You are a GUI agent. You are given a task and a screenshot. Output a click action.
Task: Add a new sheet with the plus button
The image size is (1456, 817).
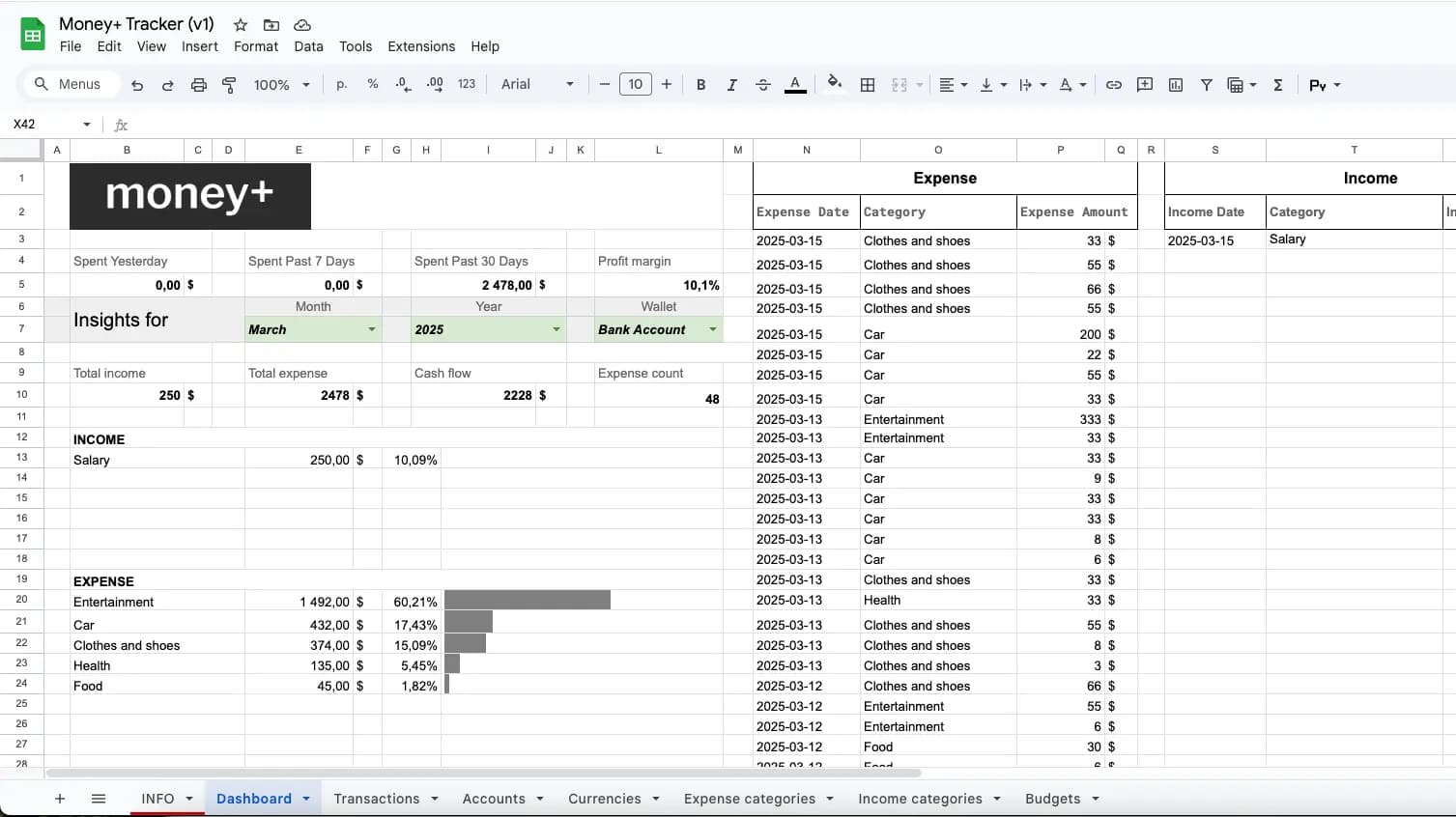(60, 799)
